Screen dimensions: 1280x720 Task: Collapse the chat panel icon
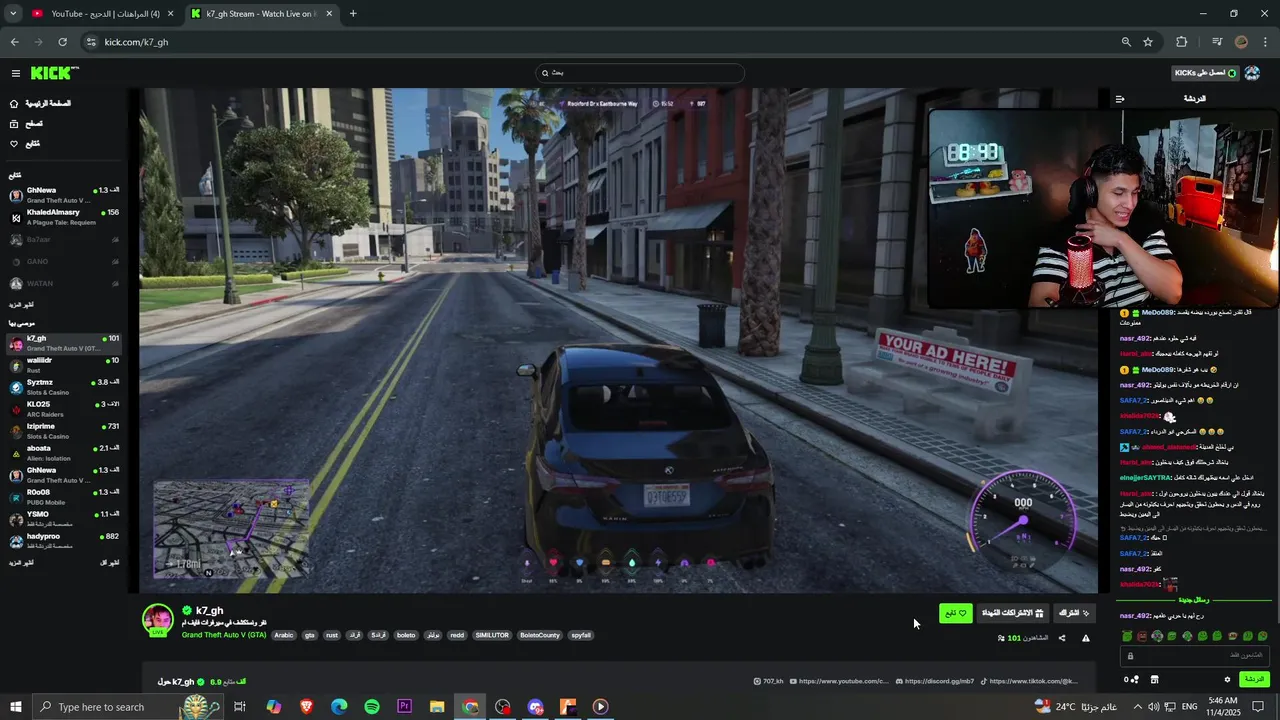[1120, 99]
